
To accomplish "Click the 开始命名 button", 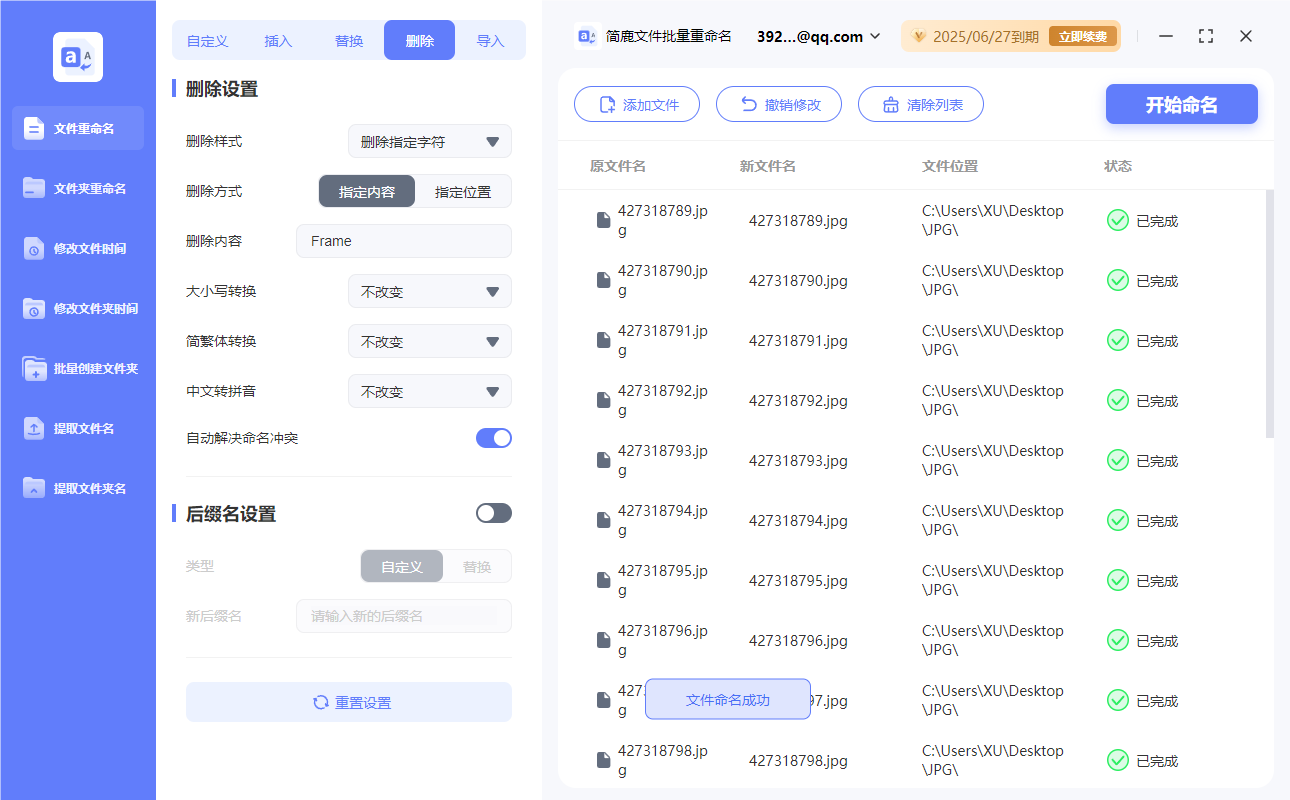I will (1182, 104).
